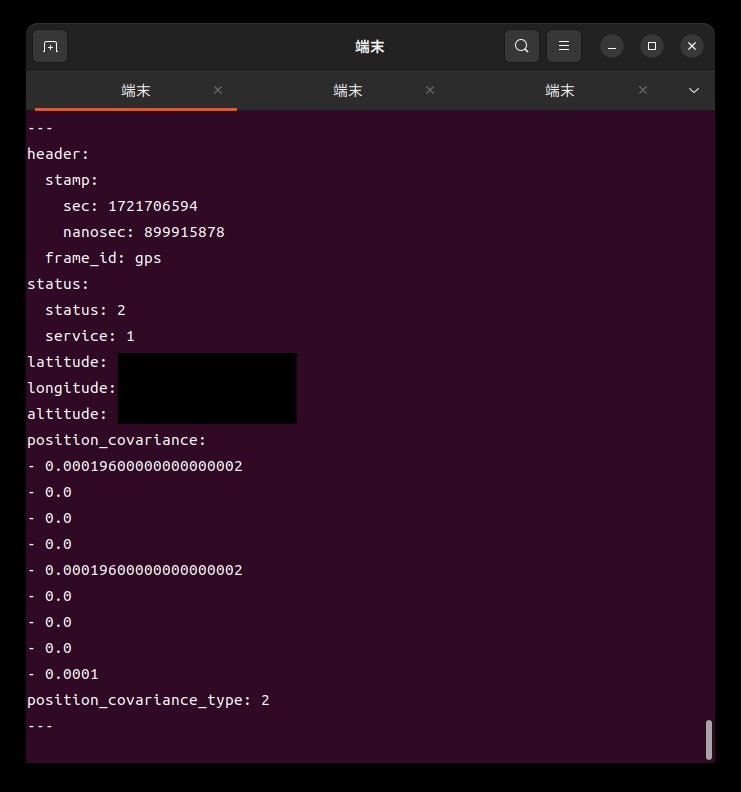This screenshot has width=741, height=792.
Task: Click the sec value 1721706594
Action: point(153,206)
